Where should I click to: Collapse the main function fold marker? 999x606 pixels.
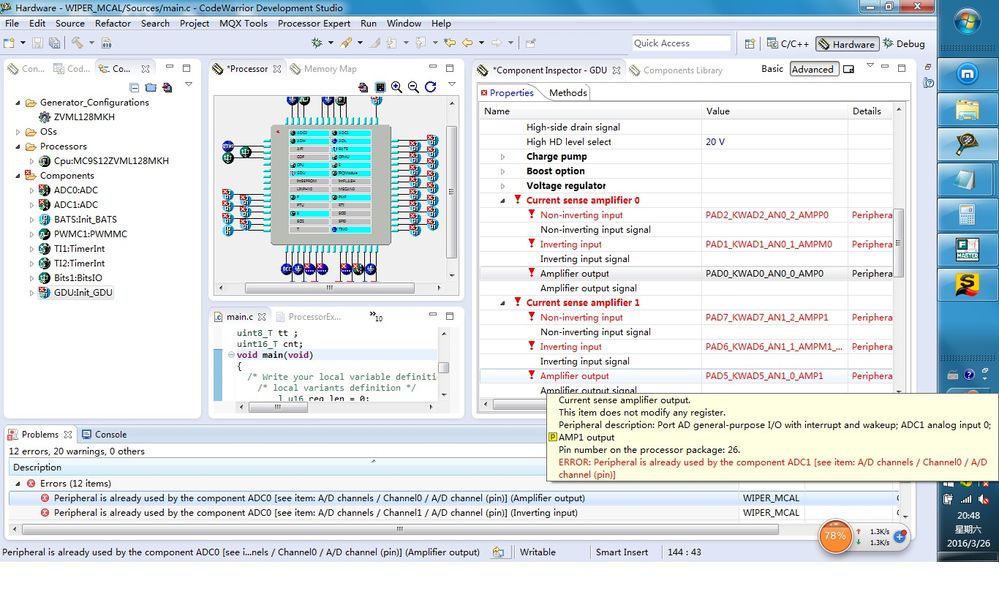coord(231,355)
